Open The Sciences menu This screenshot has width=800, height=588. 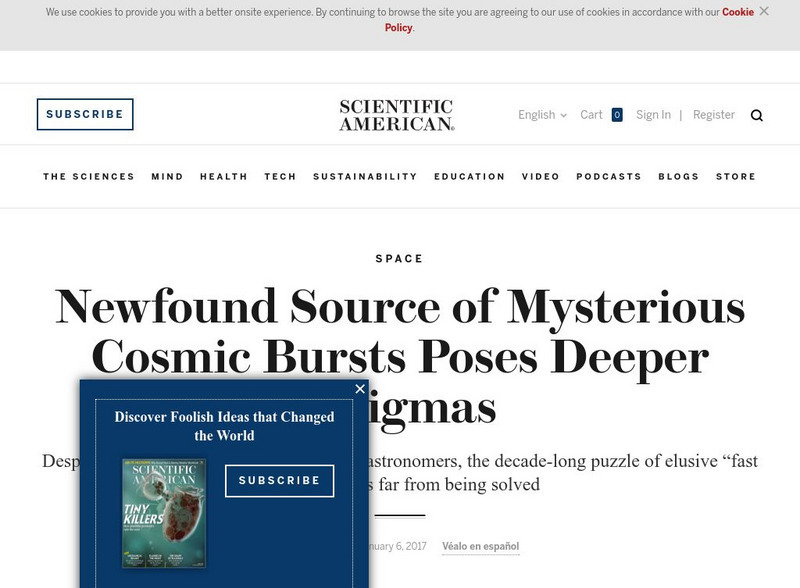pos(89,177)
